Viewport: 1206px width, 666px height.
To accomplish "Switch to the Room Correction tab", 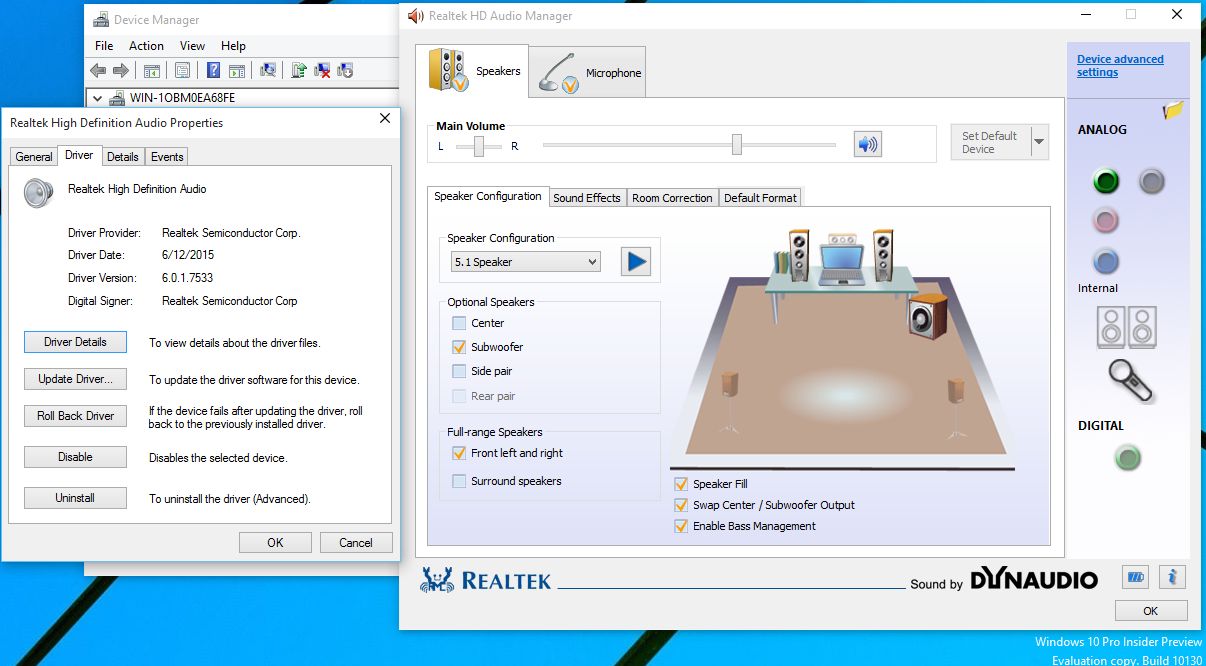I will tap(672, 198).
